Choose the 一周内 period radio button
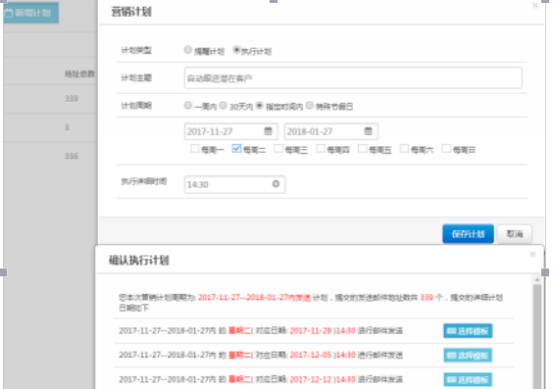Viewport: 554px width, 389px height. [x=188, y=105]
